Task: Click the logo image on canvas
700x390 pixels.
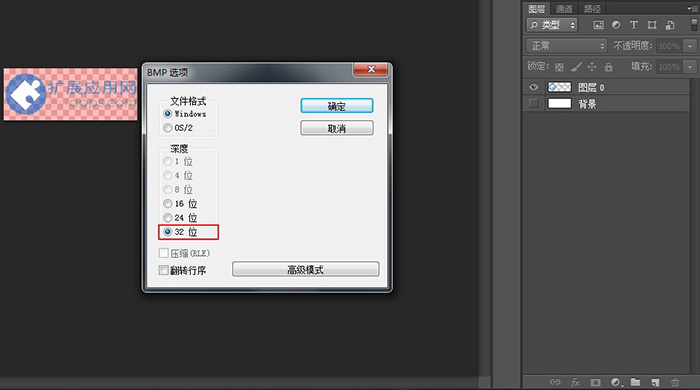Action: pos(71,94)
